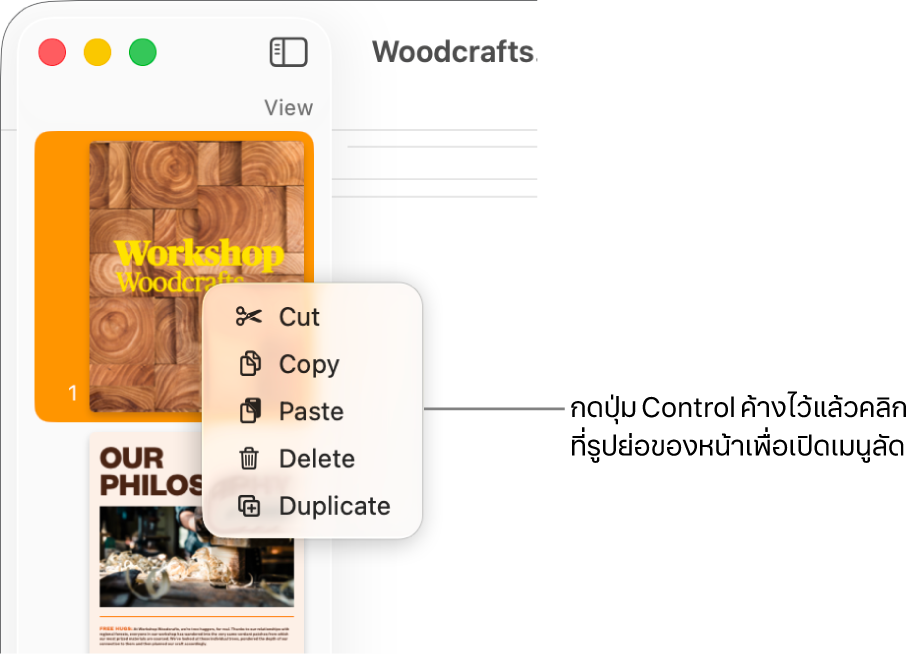Click the red close window button

point(52,52)
